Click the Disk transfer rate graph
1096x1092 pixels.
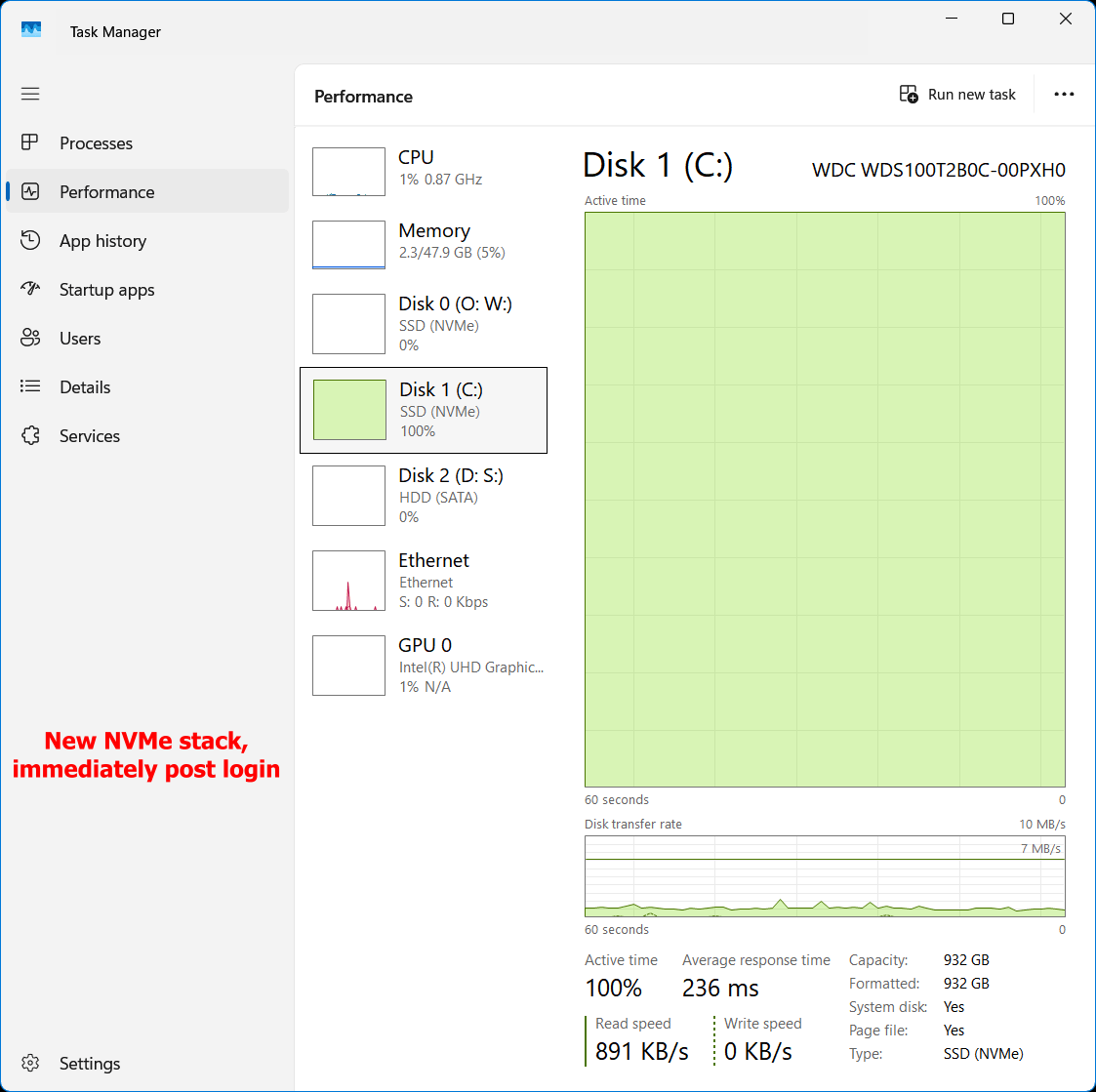click(x=825, y=876)
